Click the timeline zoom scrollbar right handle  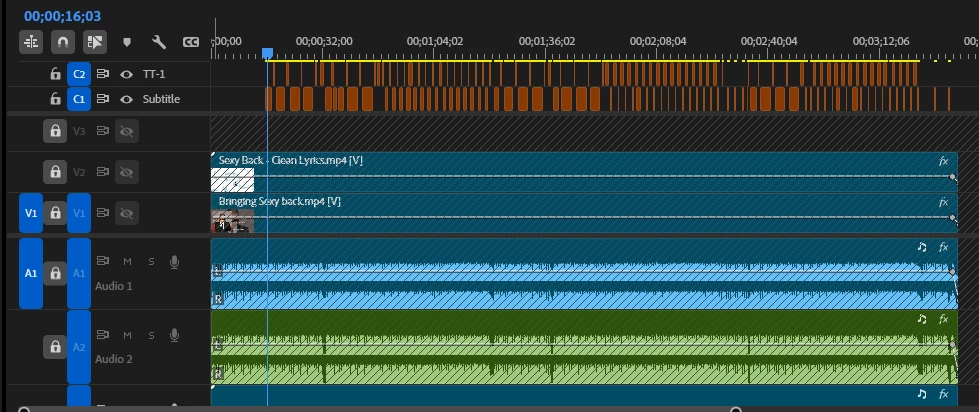tap(736, 410)
